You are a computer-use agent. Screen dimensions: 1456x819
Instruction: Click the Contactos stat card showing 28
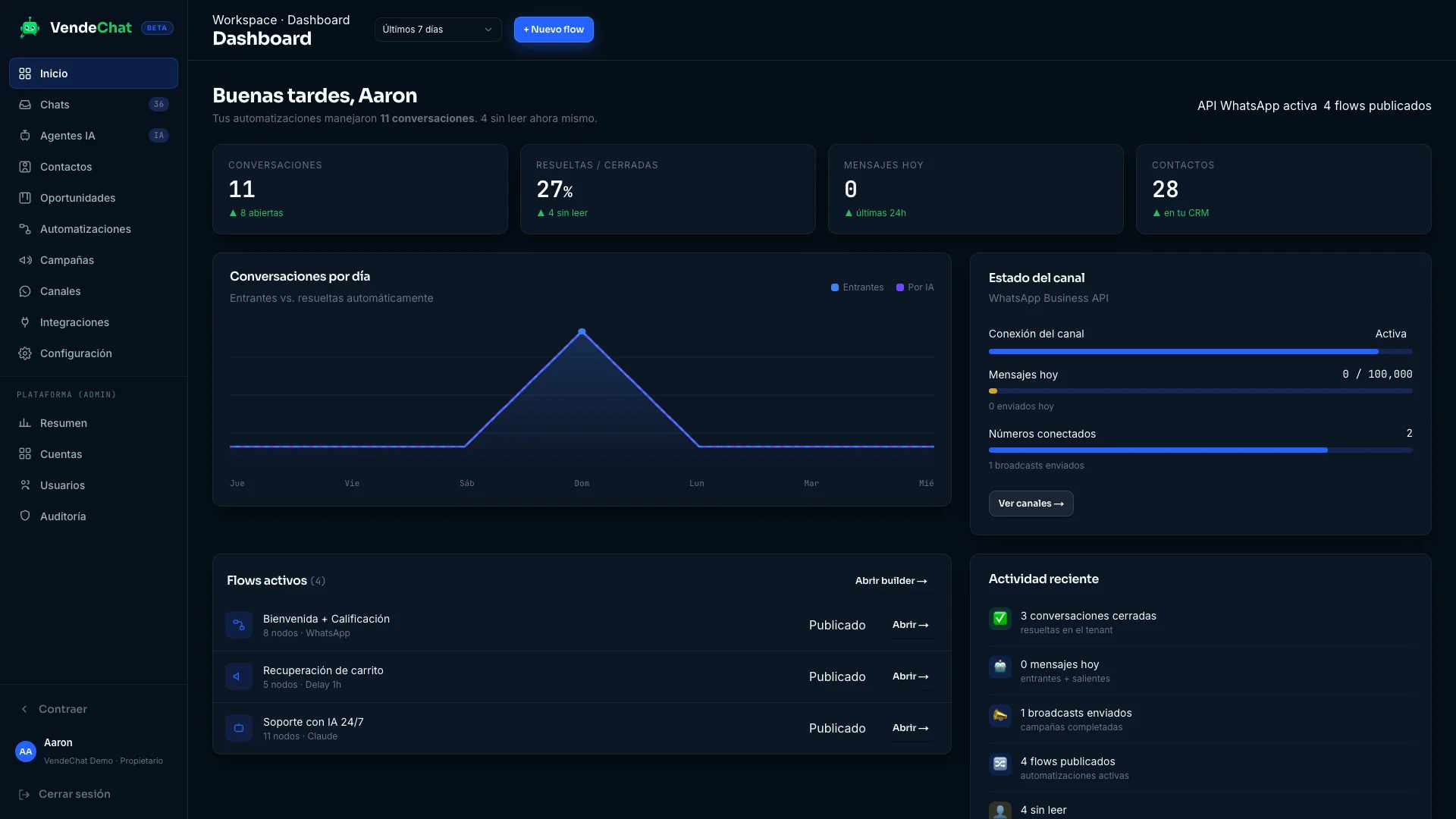1283,189
